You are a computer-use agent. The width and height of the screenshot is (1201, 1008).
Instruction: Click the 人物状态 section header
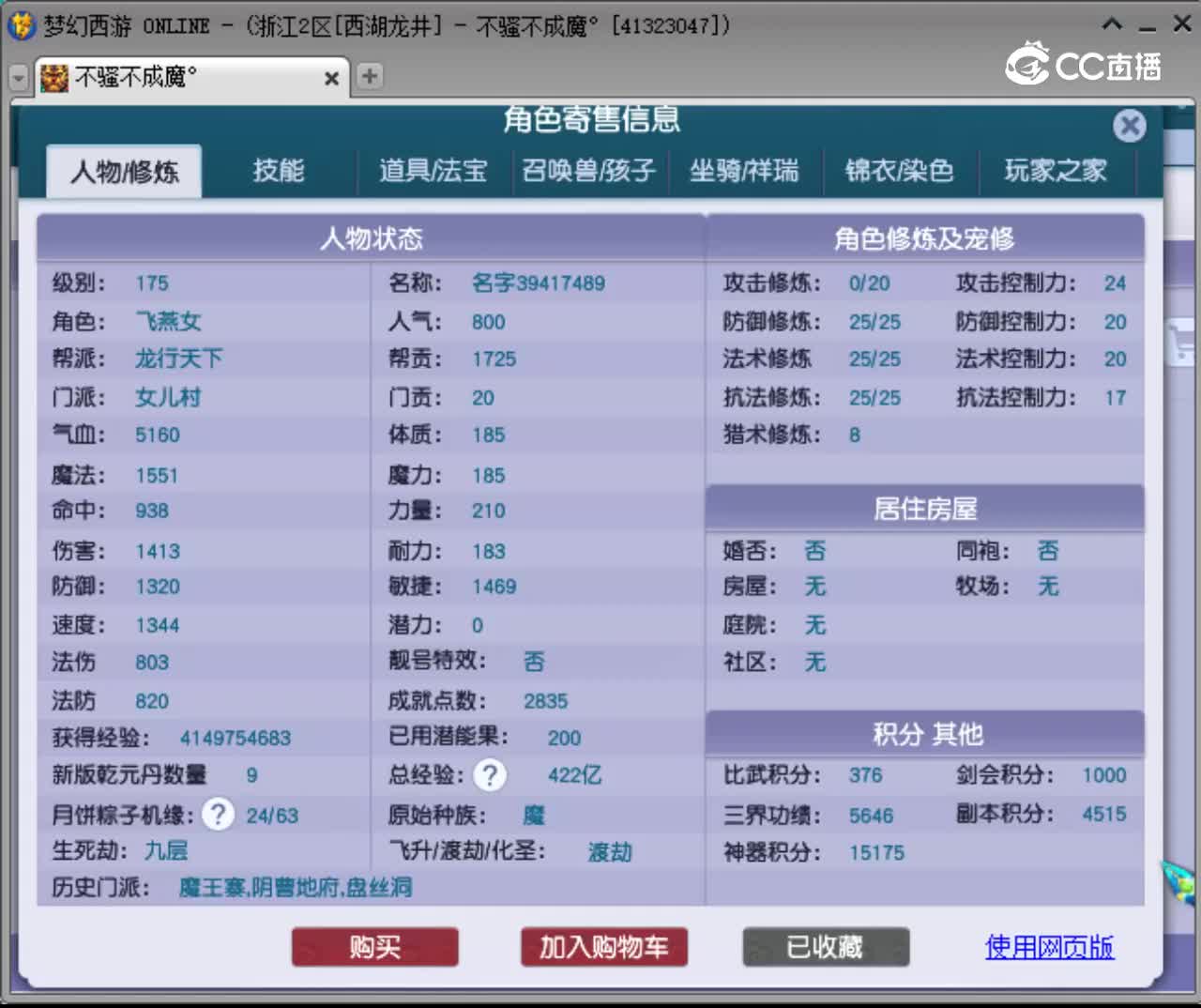372,238
